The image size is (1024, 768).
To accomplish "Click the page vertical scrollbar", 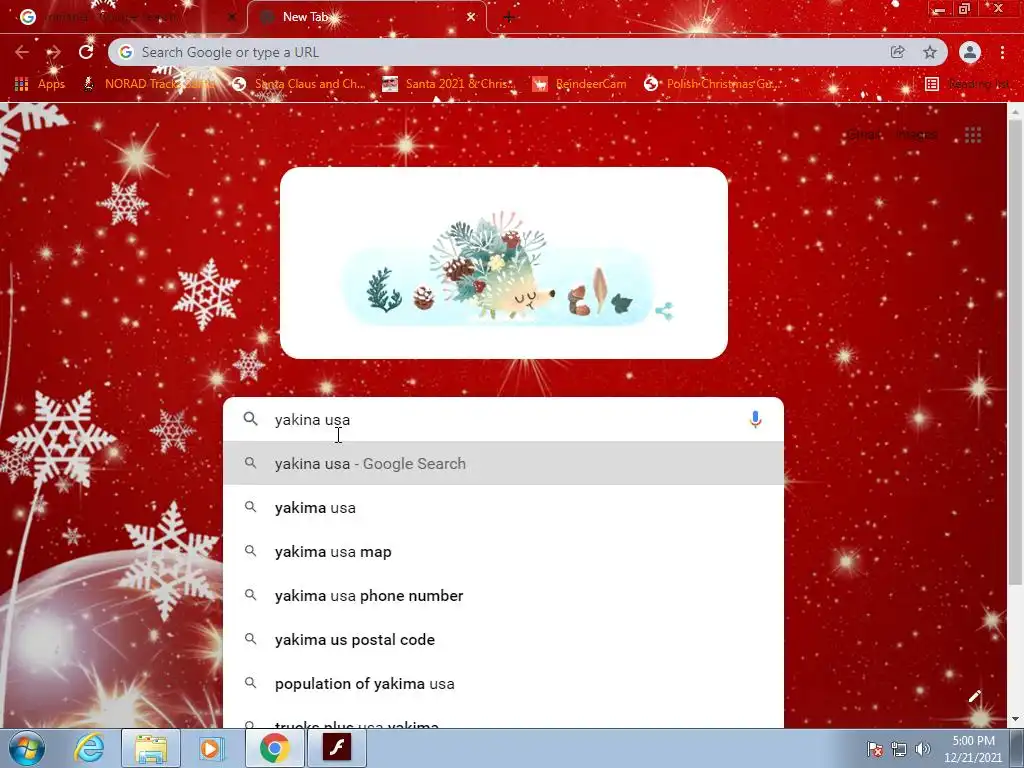I will point(1014,353).
